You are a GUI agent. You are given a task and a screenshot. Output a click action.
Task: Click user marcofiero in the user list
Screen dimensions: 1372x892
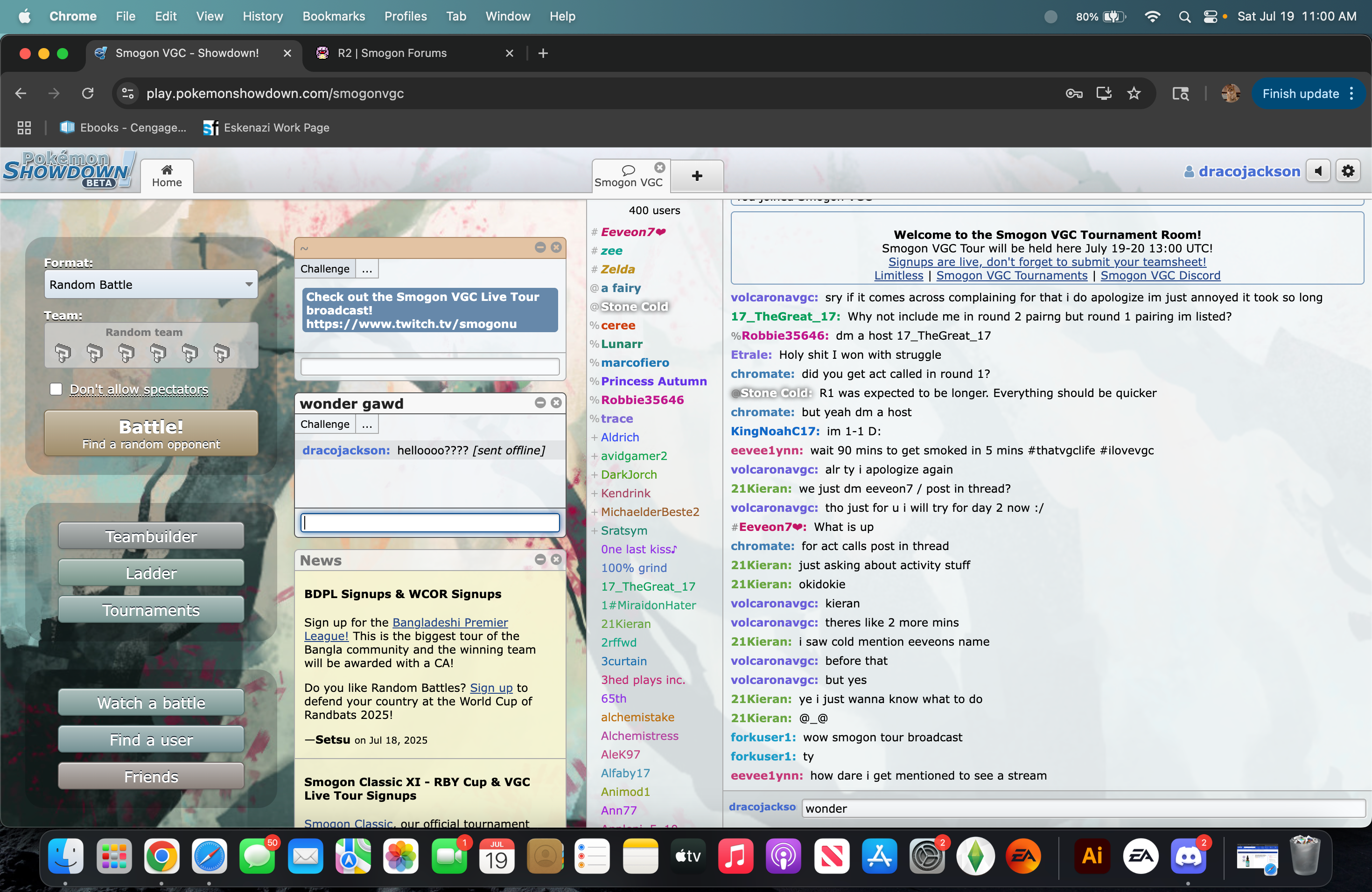(635, 363)
